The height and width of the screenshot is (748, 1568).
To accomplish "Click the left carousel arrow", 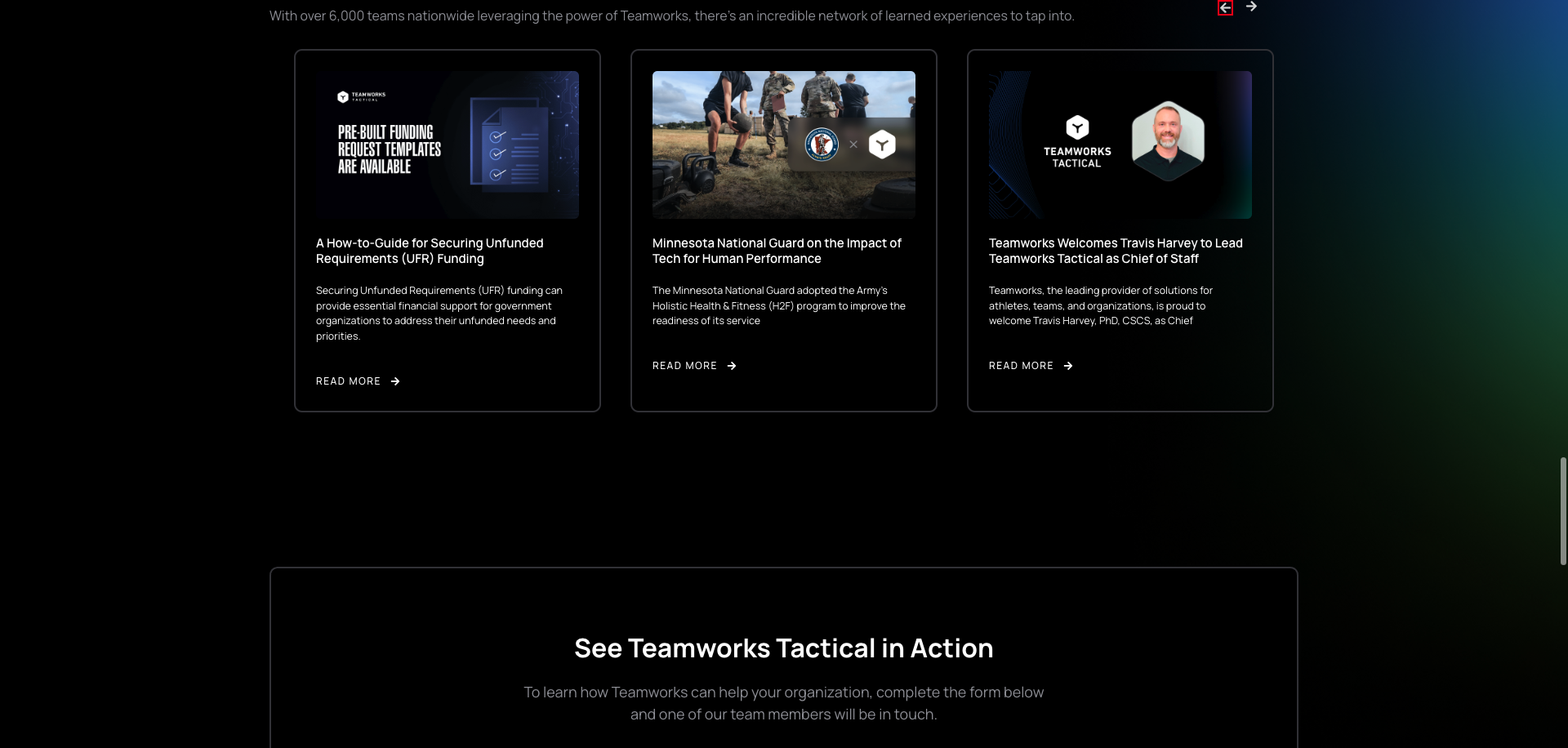I will [1226, 7].
